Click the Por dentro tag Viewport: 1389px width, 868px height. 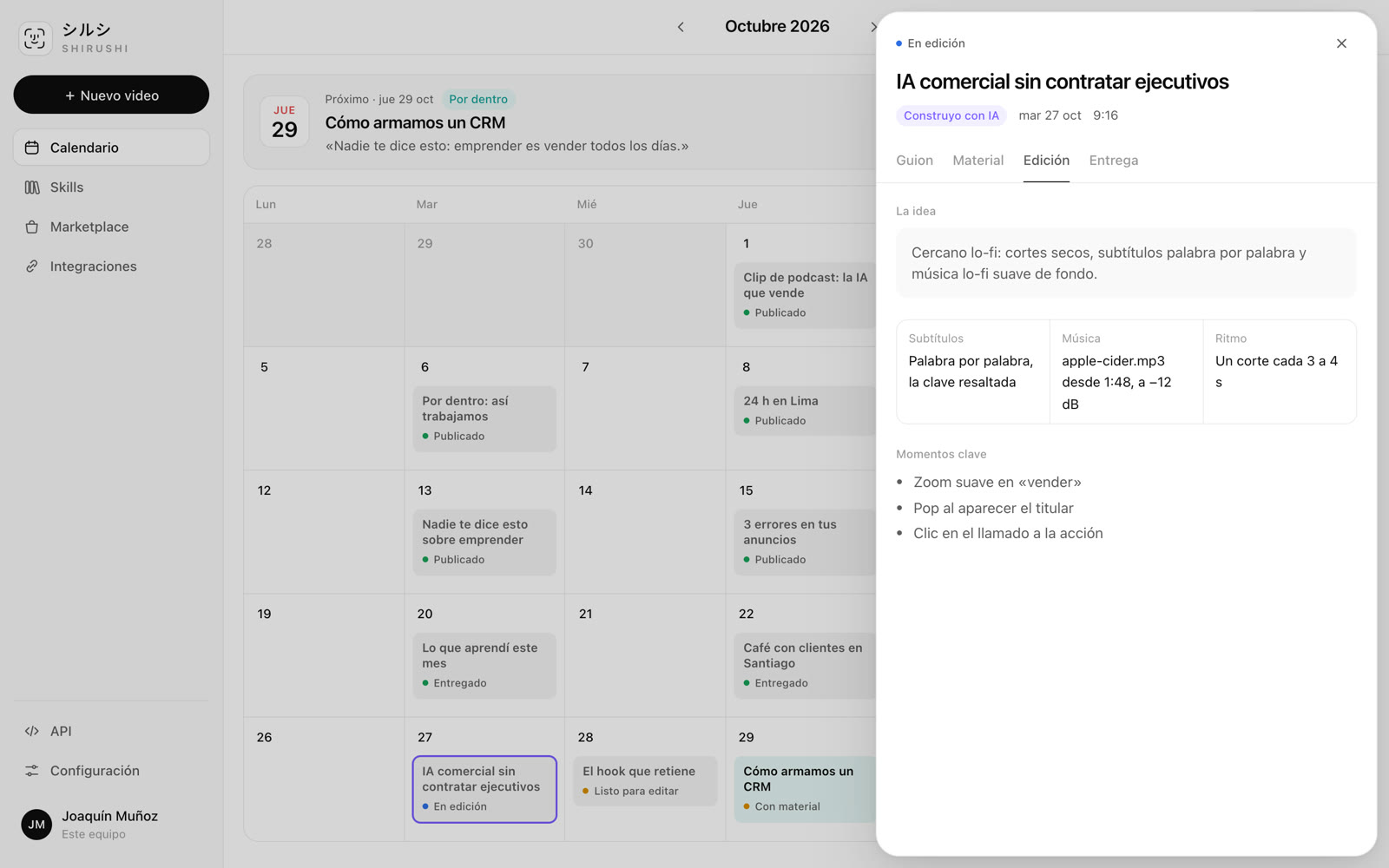[478, 99]
